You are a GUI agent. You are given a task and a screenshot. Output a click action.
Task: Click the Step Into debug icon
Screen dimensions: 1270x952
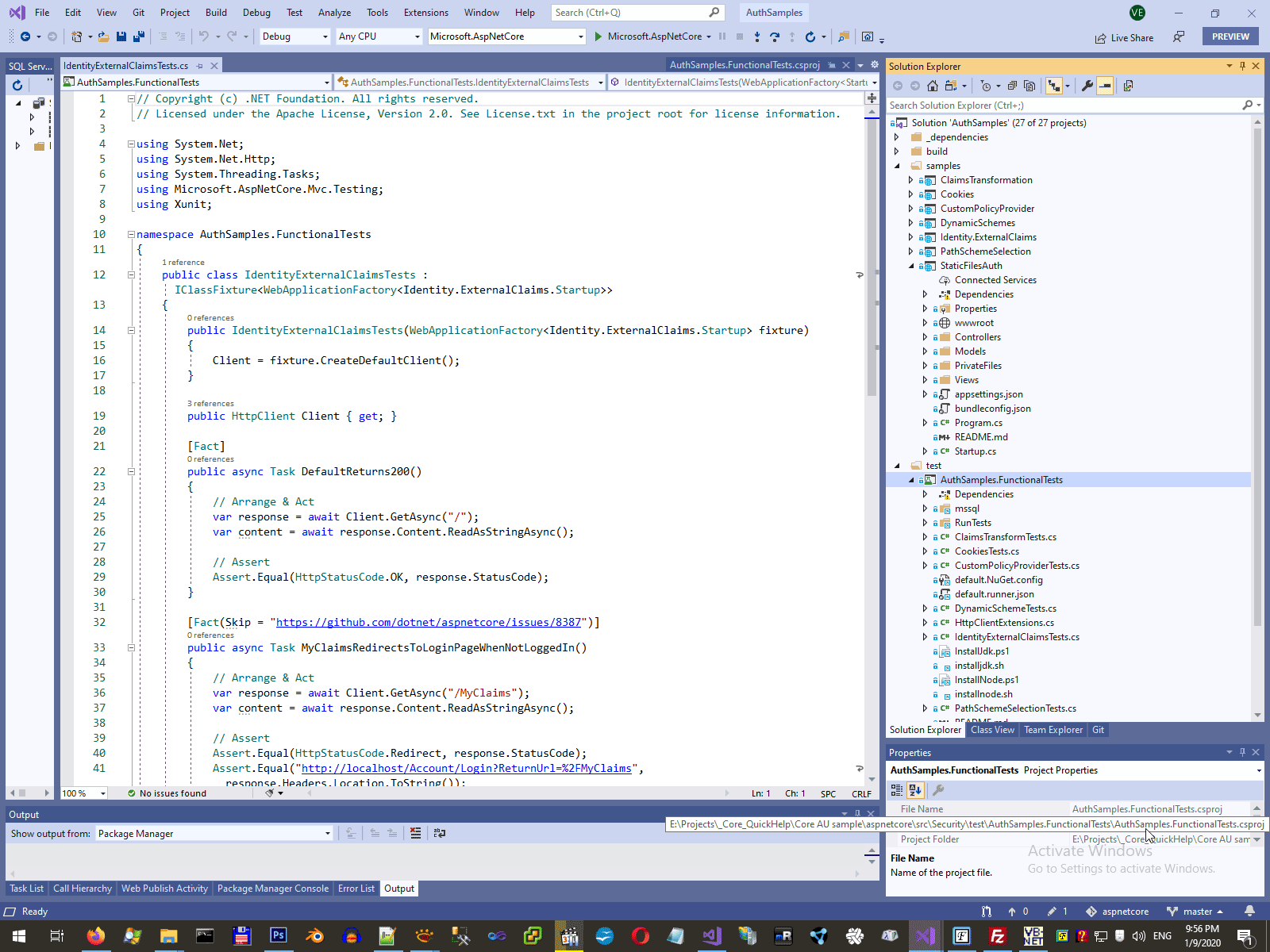757,36
